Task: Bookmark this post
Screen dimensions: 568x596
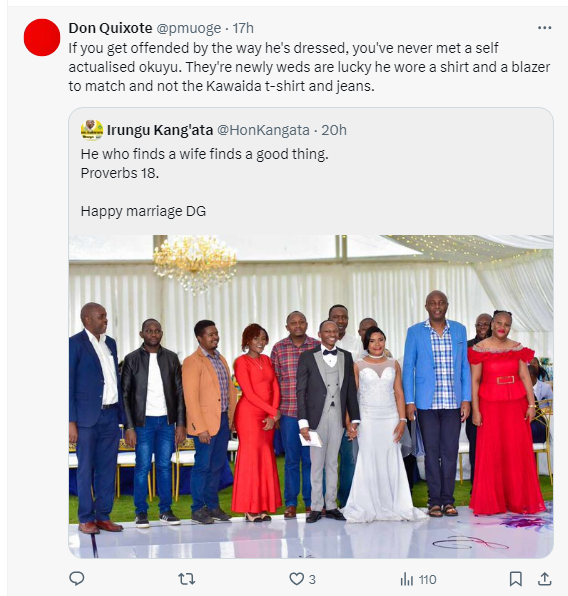Action: coord(515,579)
